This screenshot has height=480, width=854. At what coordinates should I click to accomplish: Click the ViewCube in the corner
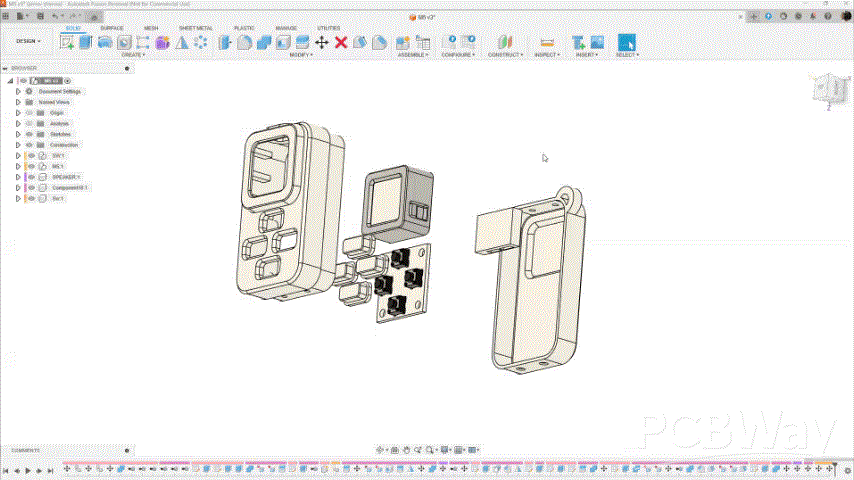click(x=828, y=87)
